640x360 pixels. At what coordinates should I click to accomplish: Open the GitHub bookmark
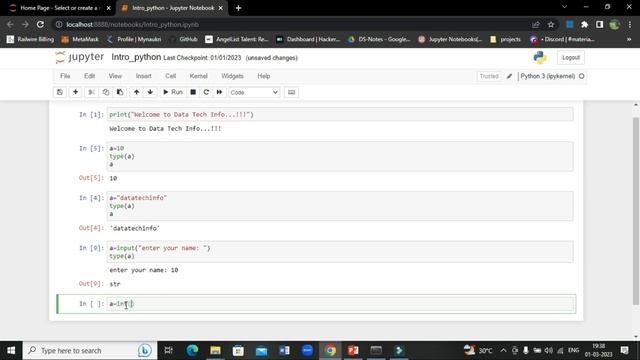[x=184, y=39]
